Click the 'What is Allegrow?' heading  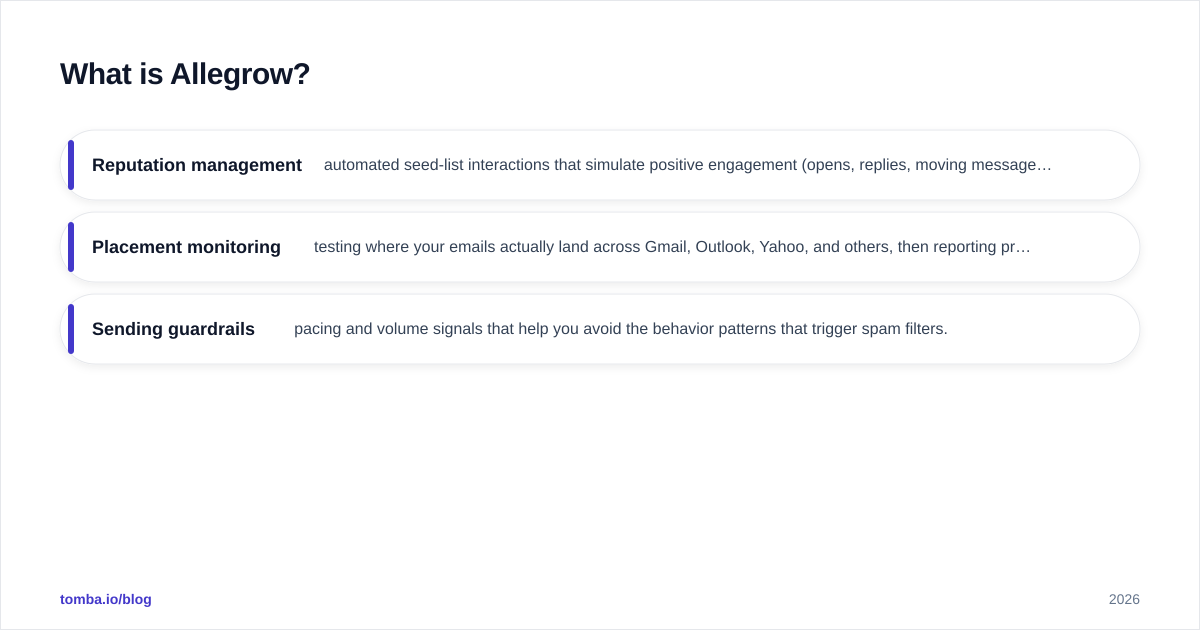pyautogui.click(x=185, y=74)
